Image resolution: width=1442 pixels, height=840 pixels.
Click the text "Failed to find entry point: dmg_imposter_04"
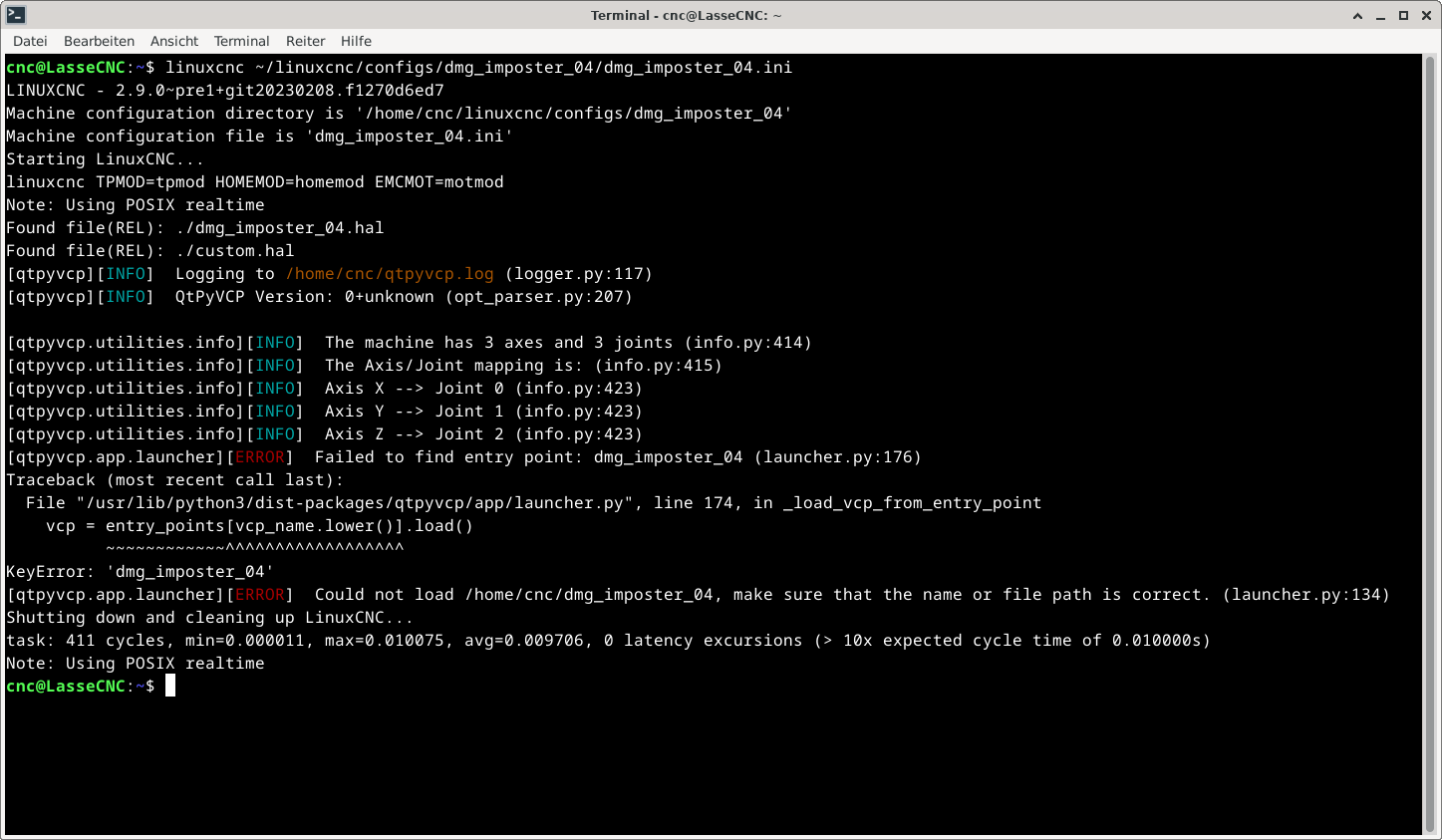coord(529,457)
